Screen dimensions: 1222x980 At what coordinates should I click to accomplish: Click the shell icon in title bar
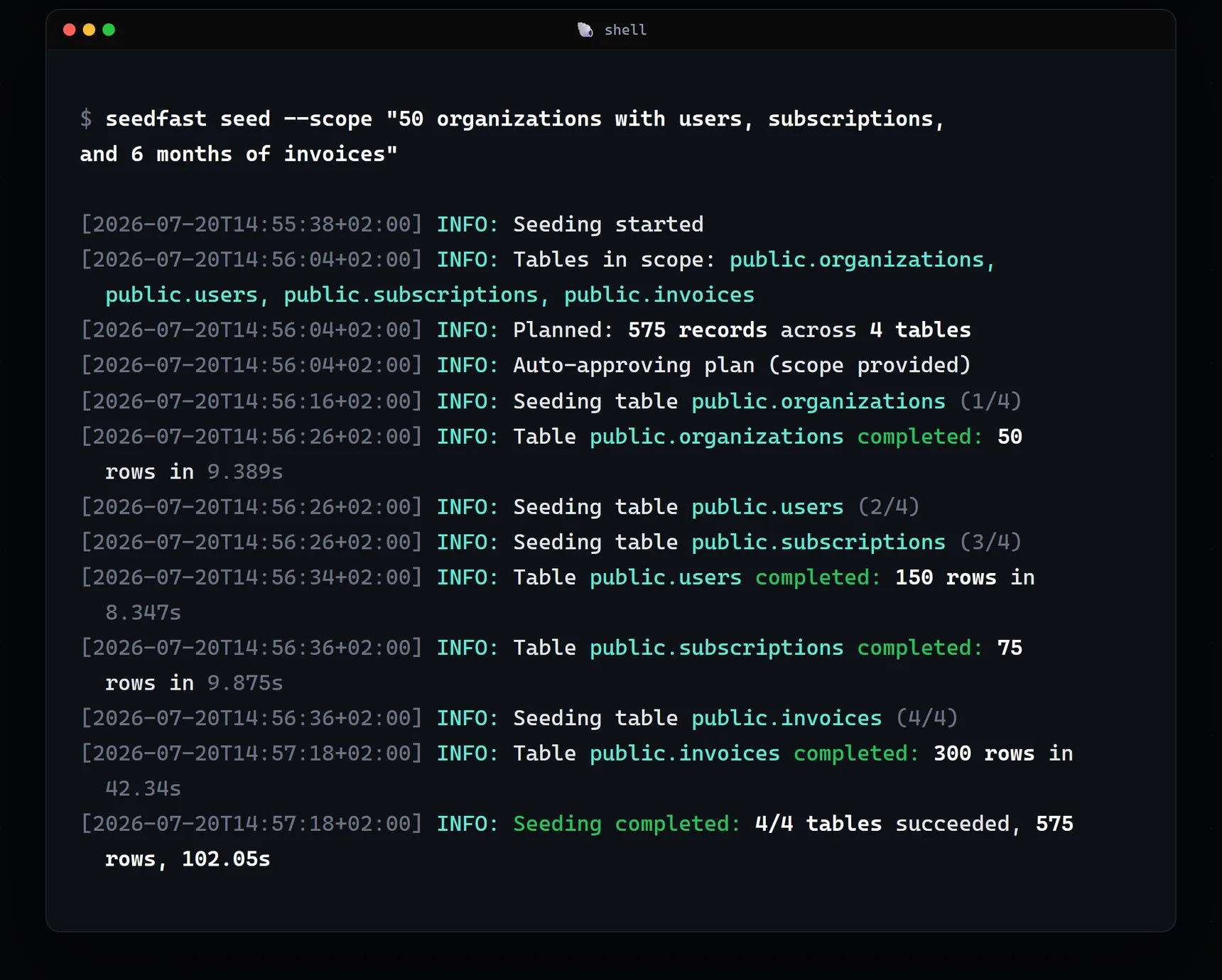coord(585,30)
